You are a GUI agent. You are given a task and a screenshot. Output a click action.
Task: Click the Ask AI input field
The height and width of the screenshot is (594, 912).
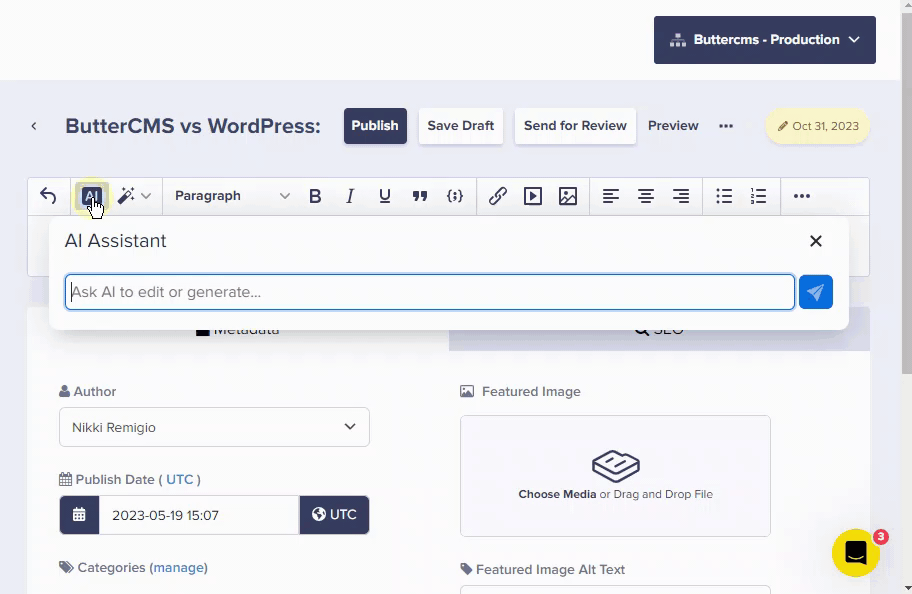click(430, 292)
